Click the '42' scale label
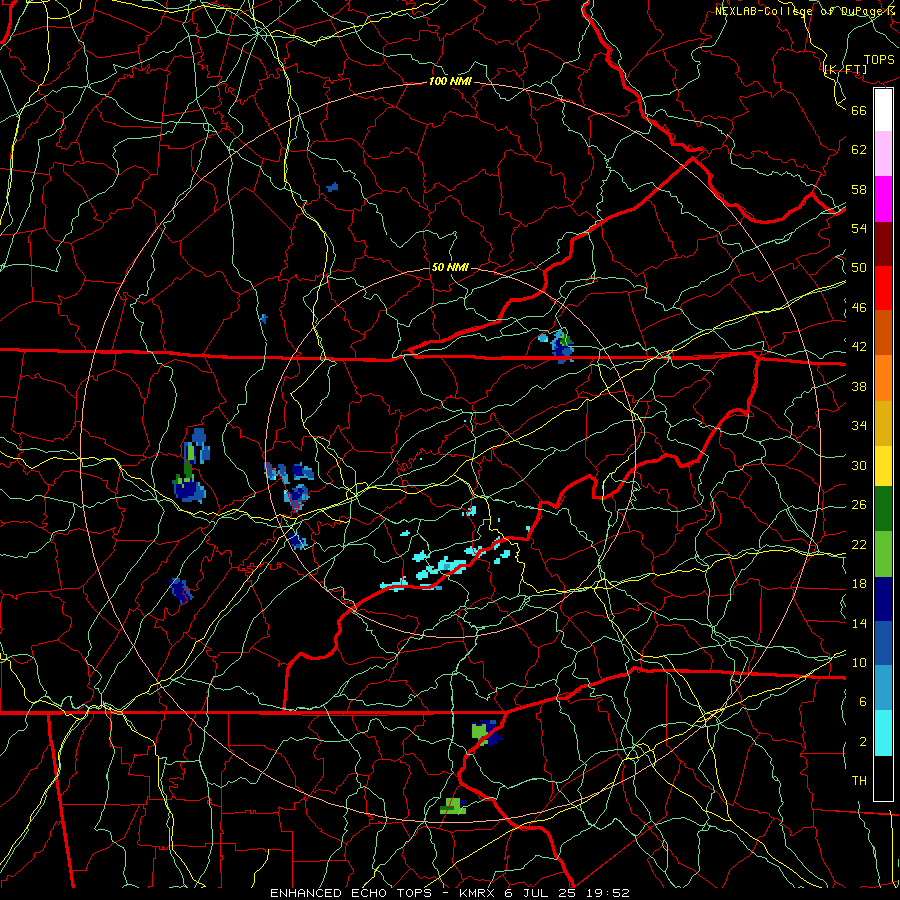900x900 pixels. pos(859,347)
